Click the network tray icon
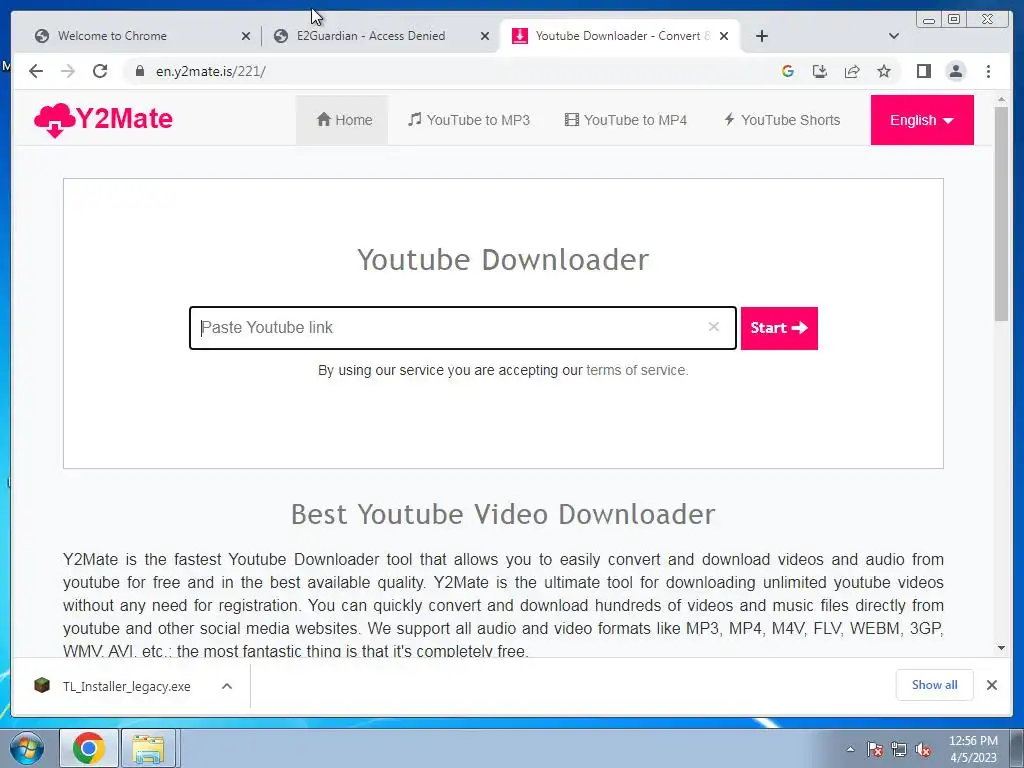1024x768 pixels. coord(899,749)
